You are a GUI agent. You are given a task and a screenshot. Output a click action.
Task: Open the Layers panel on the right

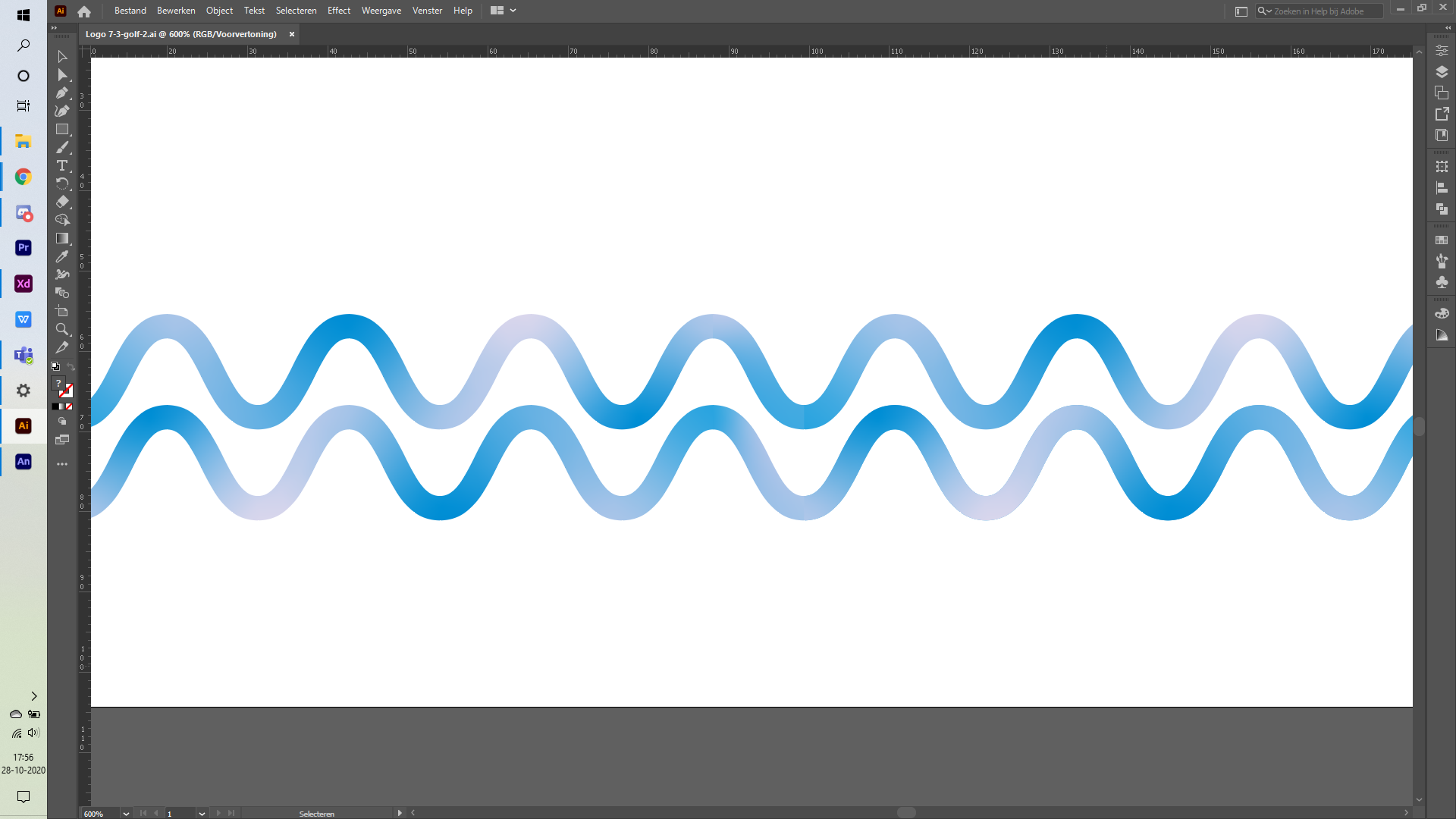coord(1442,71)
